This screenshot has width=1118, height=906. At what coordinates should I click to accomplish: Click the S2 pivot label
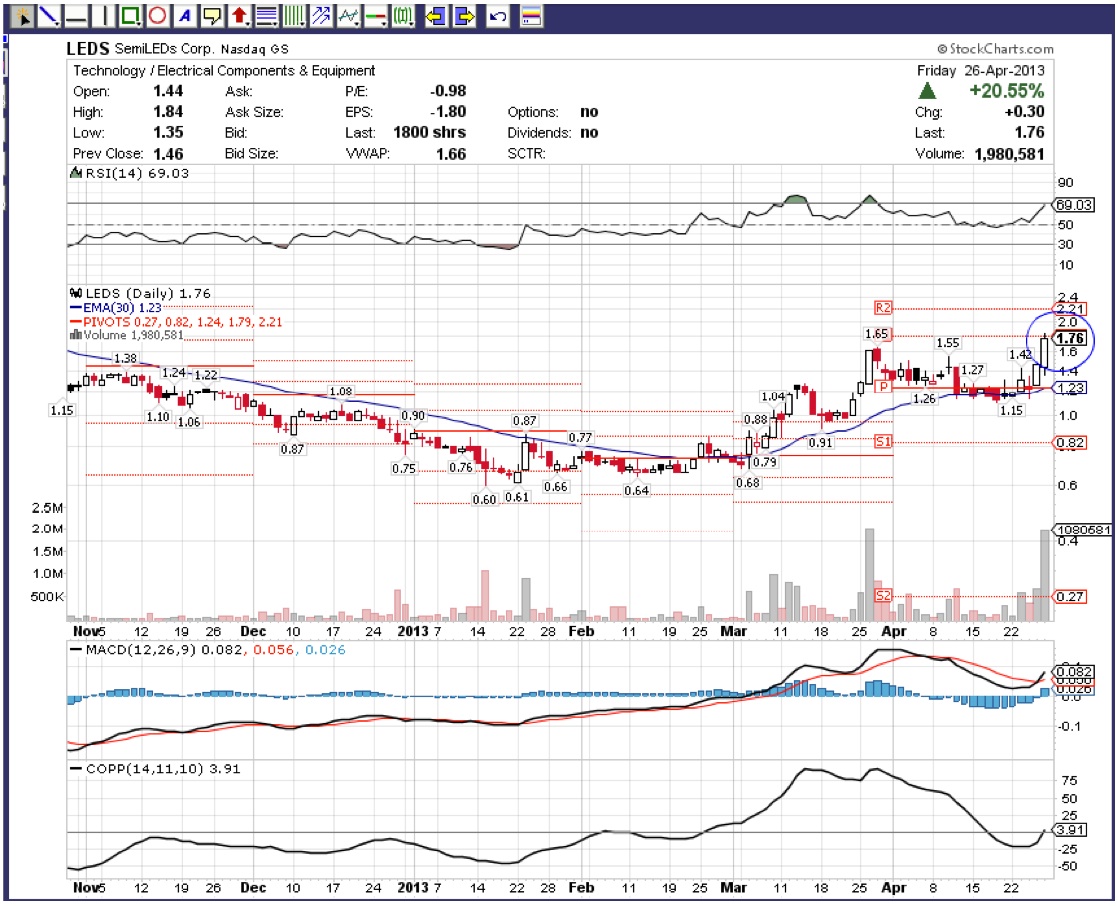pos(883,595)
